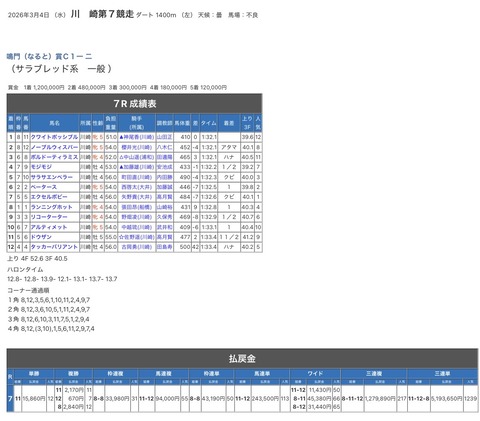The width and height of the screenshot is (480, 421).
Task: Click the 7R 成績表 table header
Action: click(x=134, y=104)
